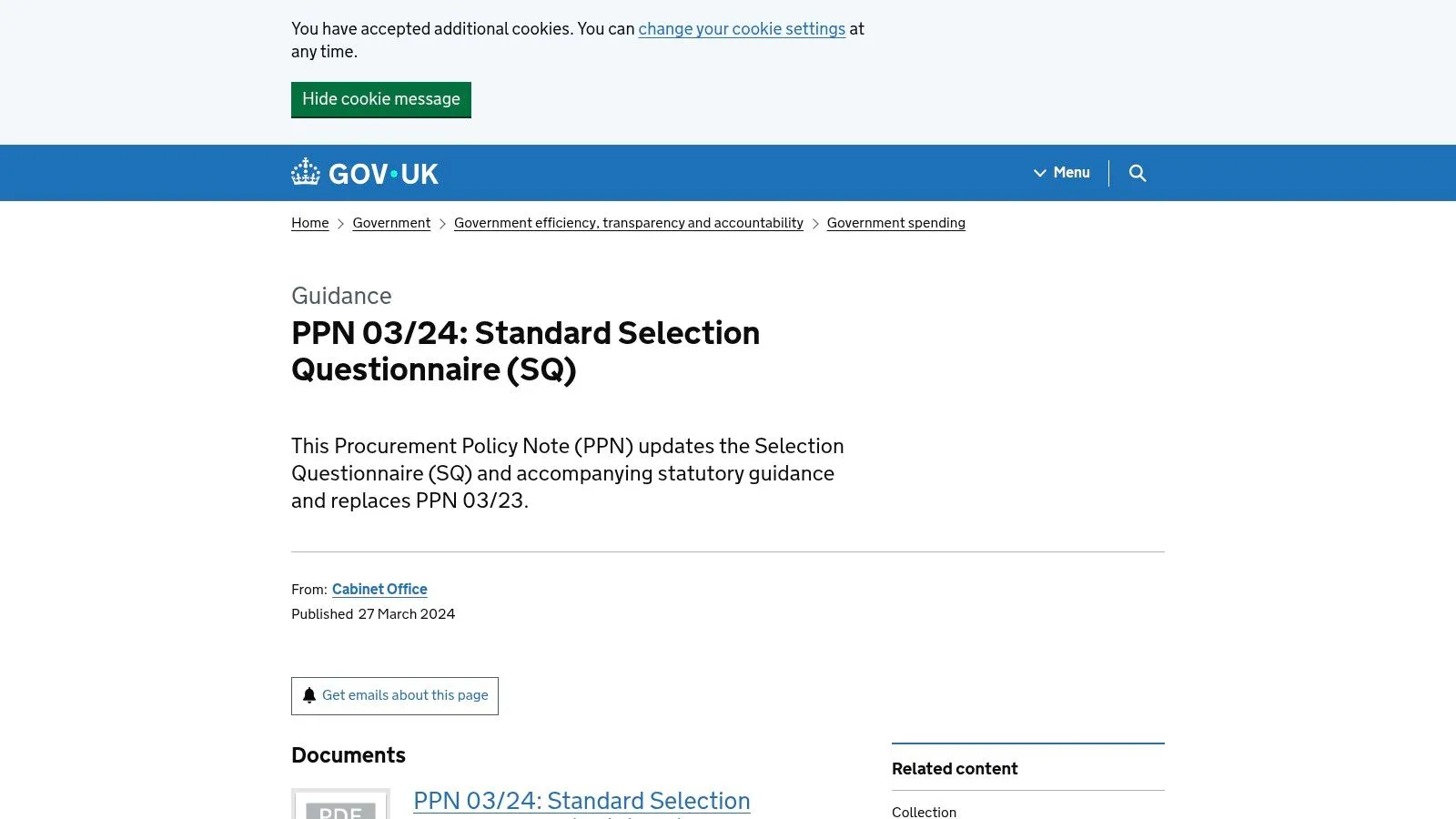The width and height of the screenshot is (1456, 819).
Task: Open the Cabinet Office page
Action: coord(379,589)
